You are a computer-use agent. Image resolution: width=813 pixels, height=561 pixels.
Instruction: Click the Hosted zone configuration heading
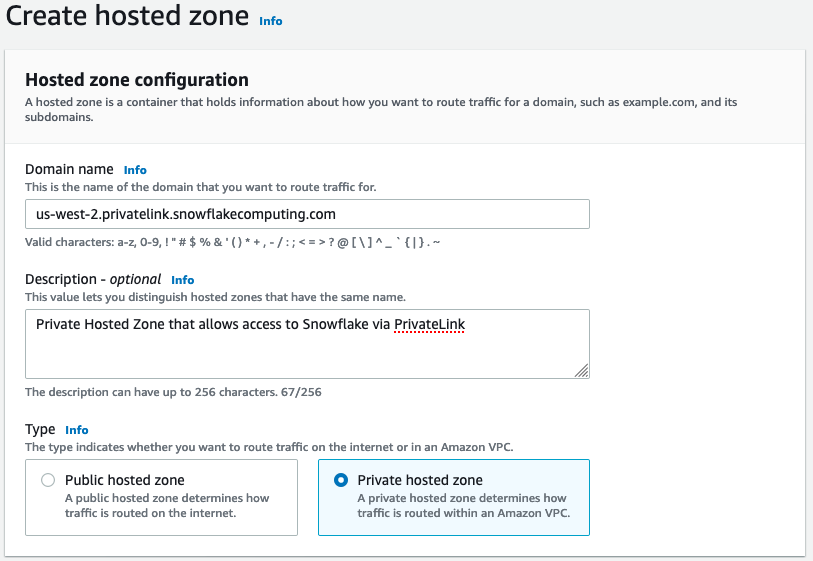coord(137,80)
